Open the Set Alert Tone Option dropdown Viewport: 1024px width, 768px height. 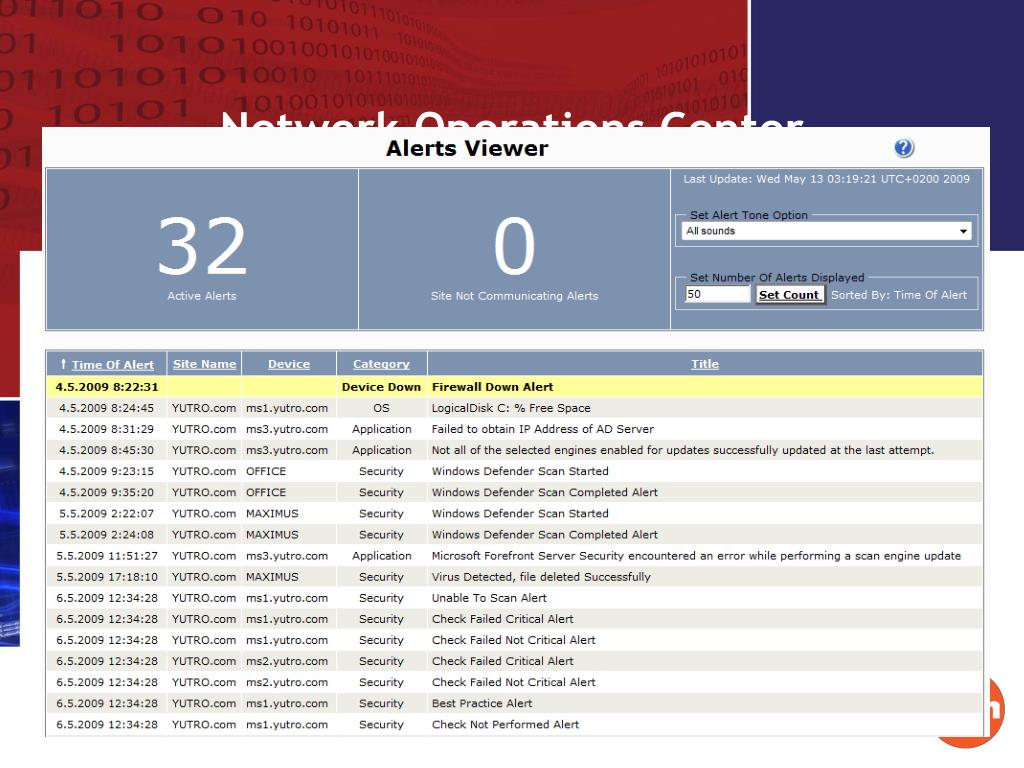[x=826, y=231]
